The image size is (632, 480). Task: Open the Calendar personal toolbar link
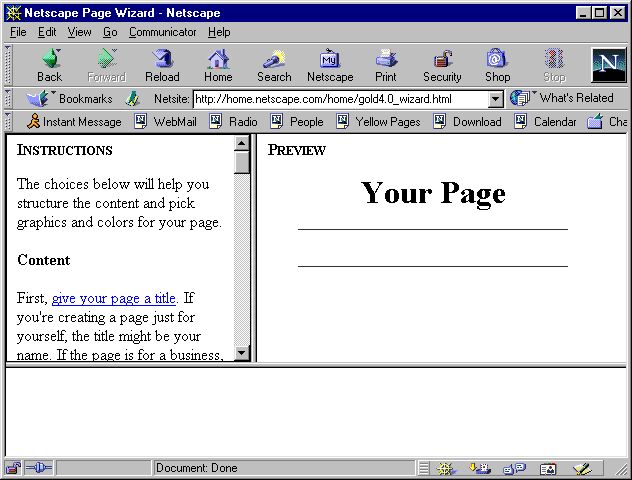pos(545,121)
